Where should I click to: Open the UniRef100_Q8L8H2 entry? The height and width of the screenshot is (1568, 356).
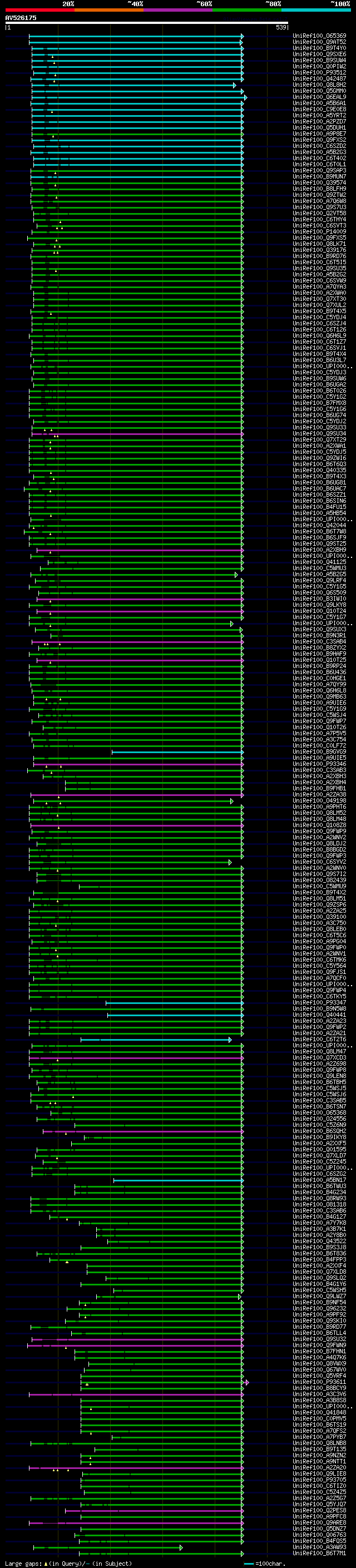coord(319,85)
